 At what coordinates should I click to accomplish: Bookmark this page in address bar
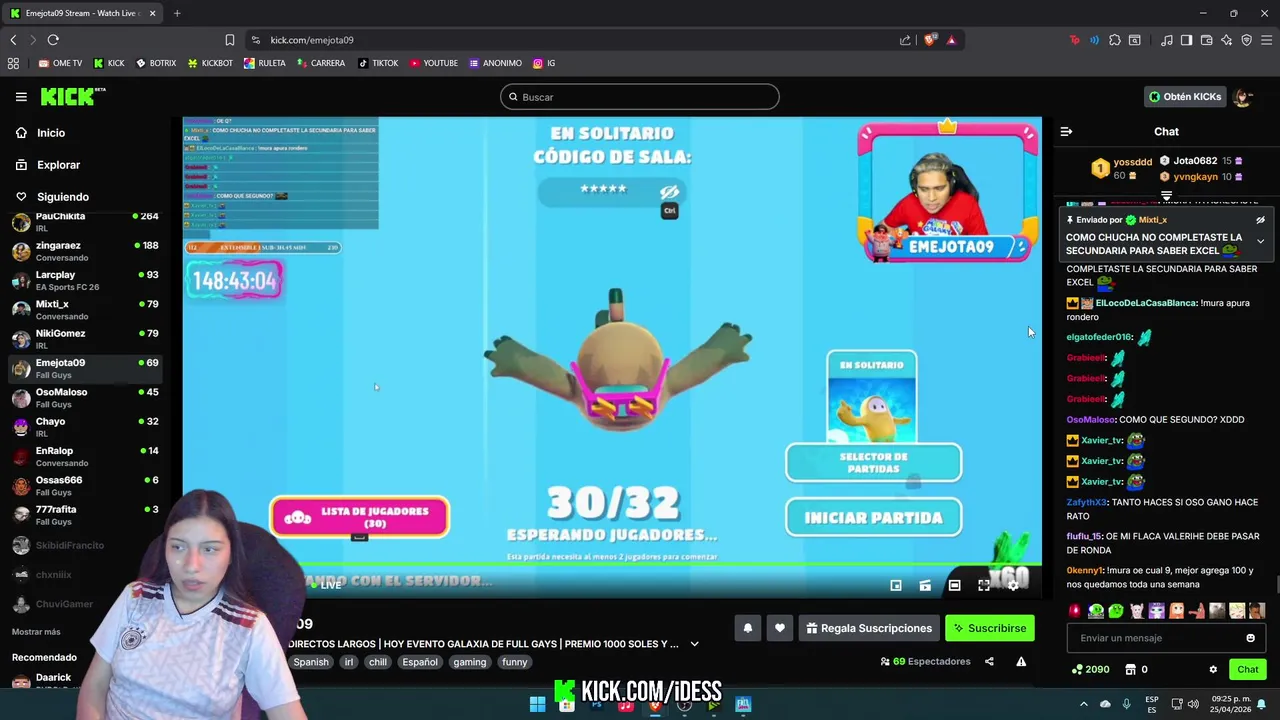point(230,40)
